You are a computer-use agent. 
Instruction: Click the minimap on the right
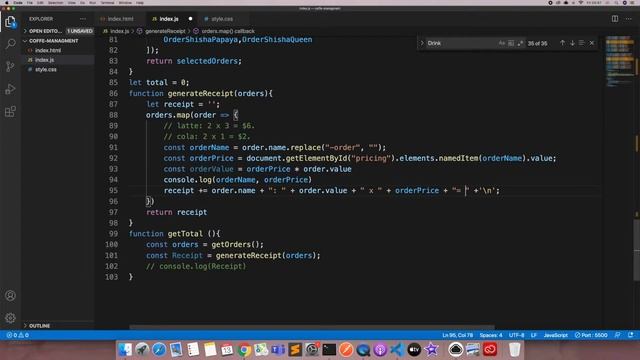(620, 61)
